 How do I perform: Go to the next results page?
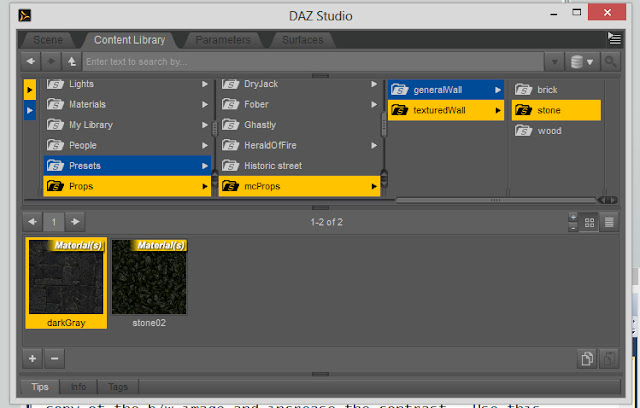75,222
